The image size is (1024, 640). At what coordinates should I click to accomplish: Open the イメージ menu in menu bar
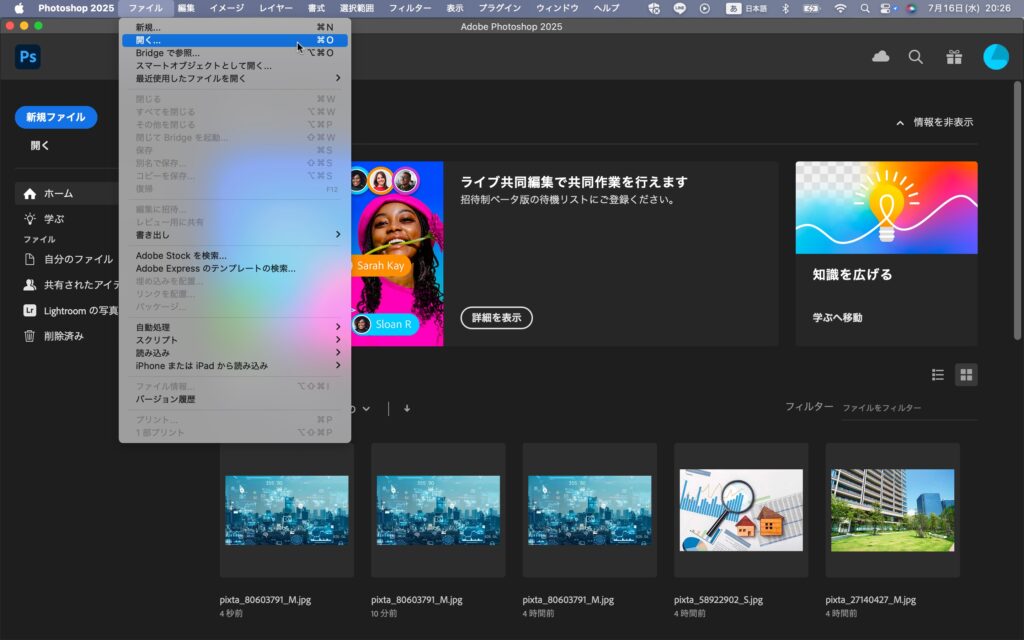pos(227,8)
